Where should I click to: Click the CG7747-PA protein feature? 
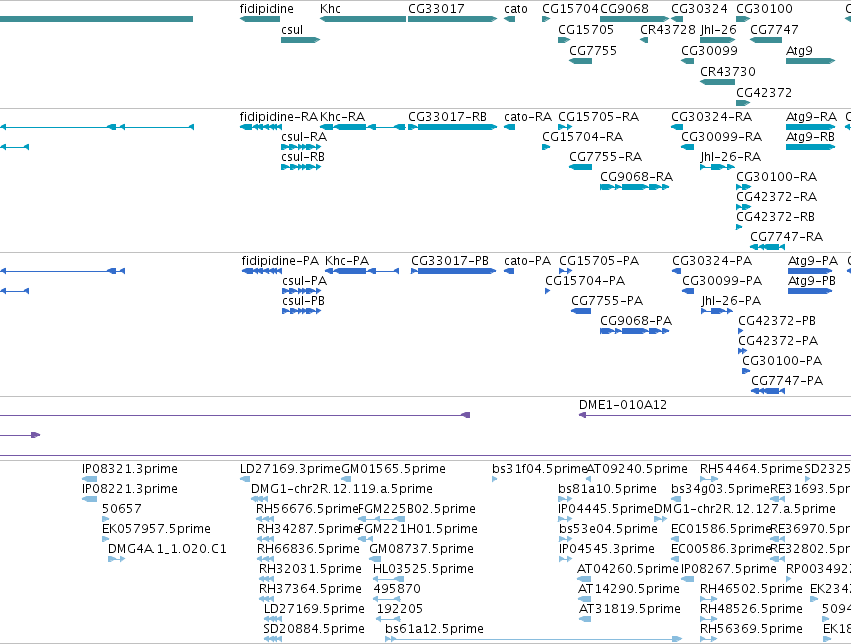point(768,391)
